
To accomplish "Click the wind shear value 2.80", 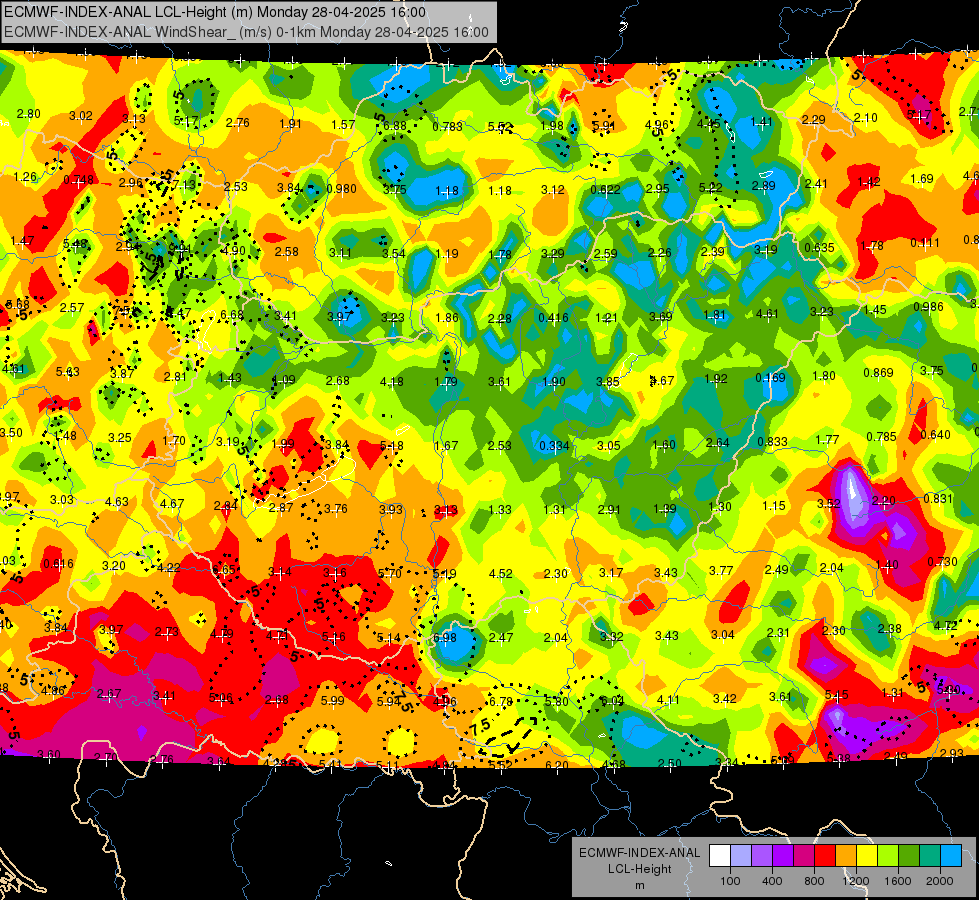I will [x=29, y=114].
